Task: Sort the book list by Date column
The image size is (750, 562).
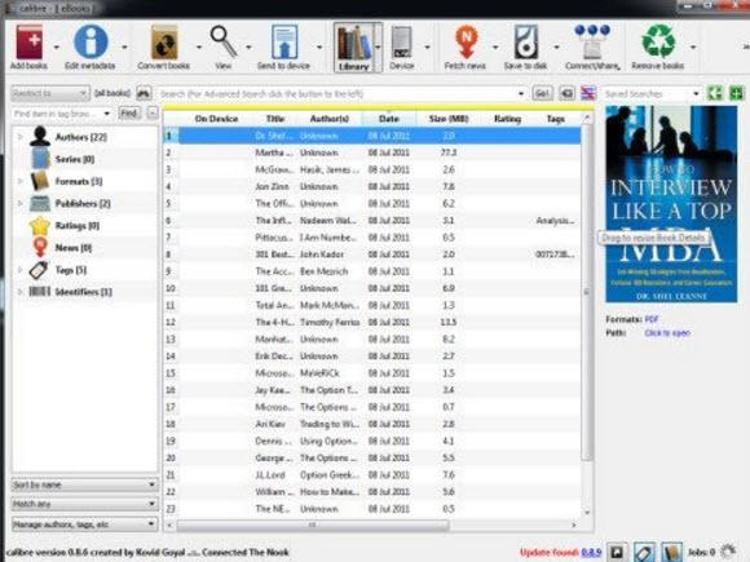Action: pyautogui.click(x=389, y=119)
